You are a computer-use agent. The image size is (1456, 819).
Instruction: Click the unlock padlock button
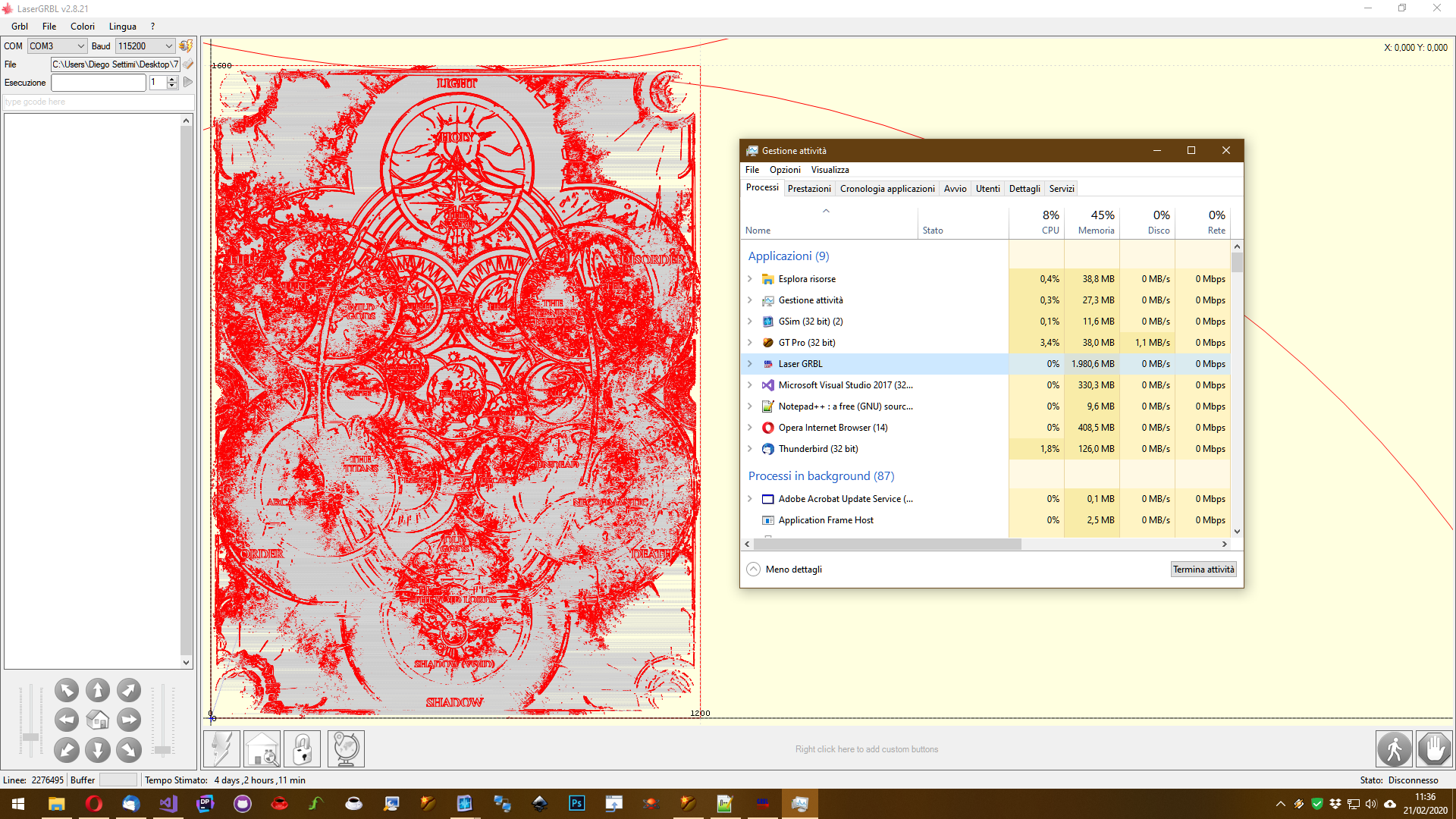[302, 748]
